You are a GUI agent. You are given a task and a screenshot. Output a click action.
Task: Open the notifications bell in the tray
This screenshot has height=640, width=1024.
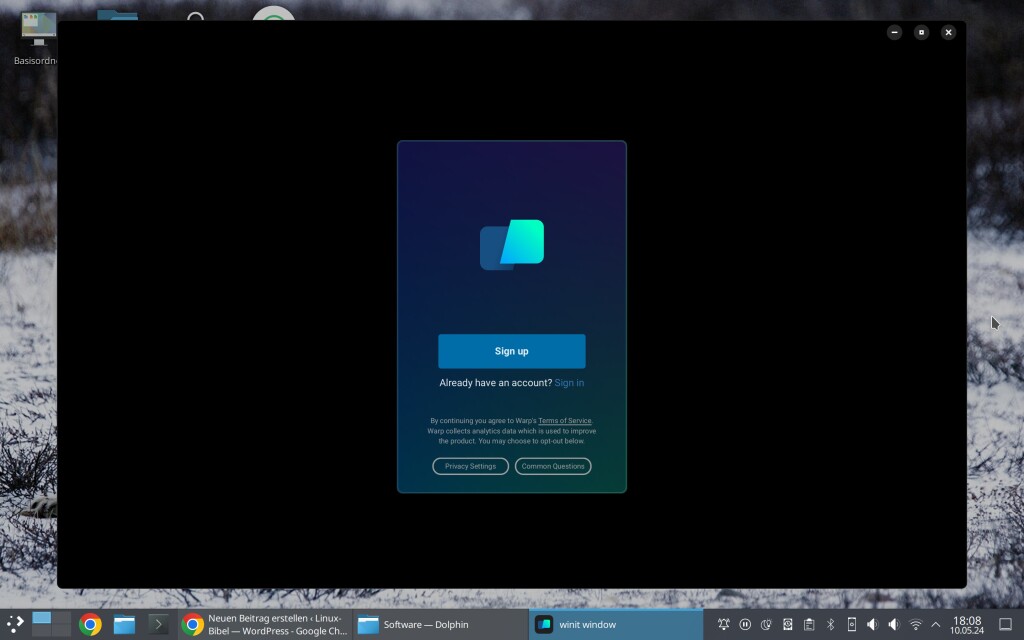(724, 624)
